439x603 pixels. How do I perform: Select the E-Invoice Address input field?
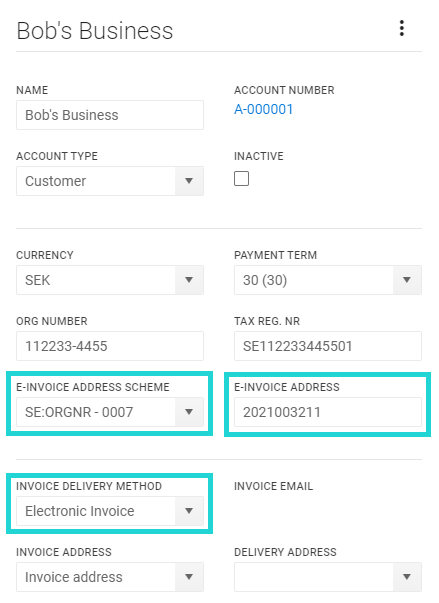click(x=328, y=412)
